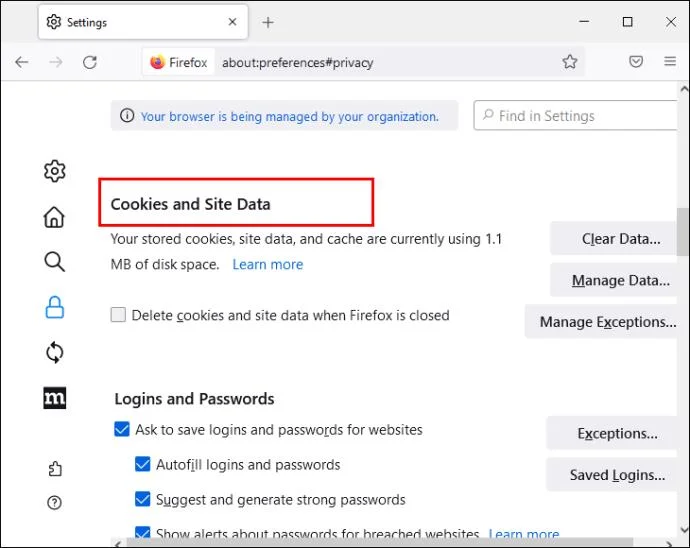Minimize the Firefox window
Image resolution: width=690 pixels, height=548 pixels.
[x=584, y=21]
